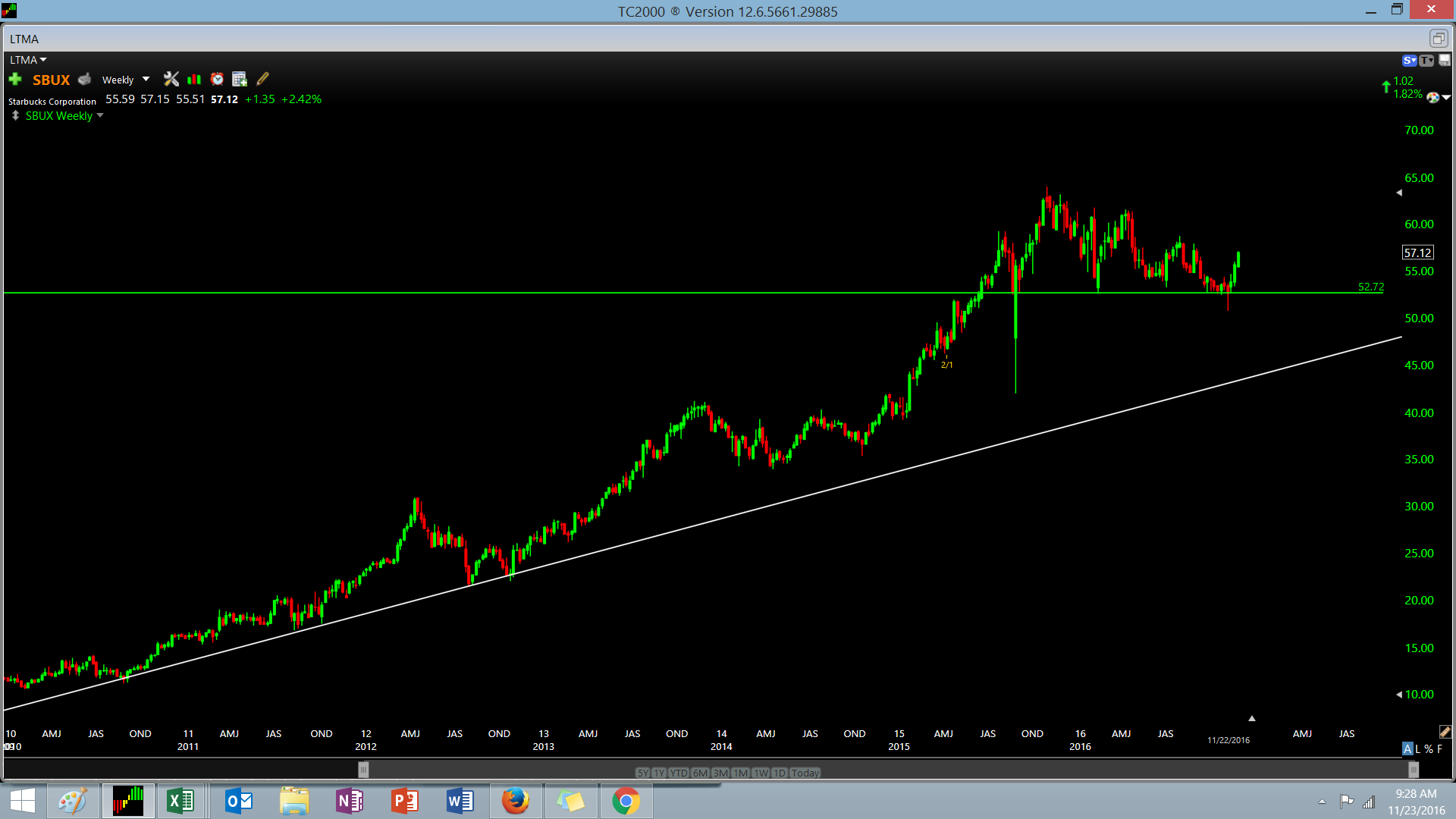Zoom chart to 1Y range
Viewport: 1456px width, 819px height.
point(659,773)
